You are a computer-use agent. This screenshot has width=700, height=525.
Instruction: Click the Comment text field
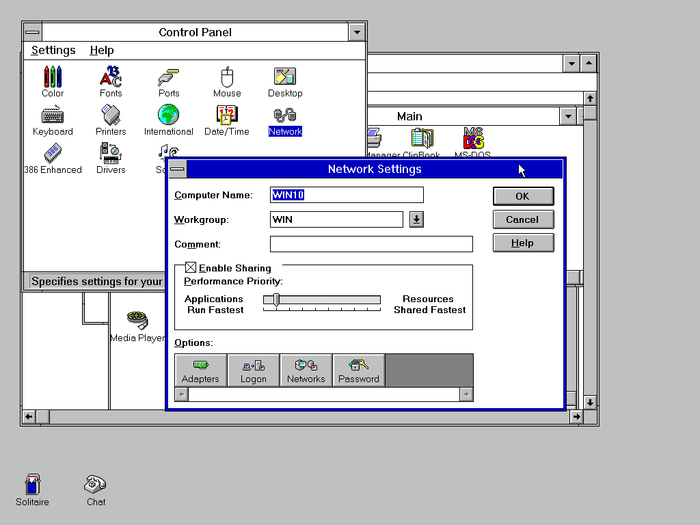[371, 244]
